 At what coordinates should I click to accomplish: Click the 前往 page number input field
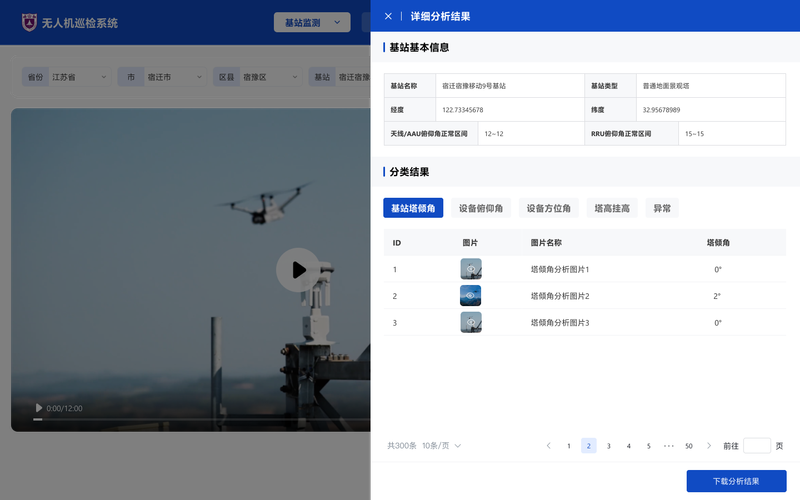[x=757, y=446]
